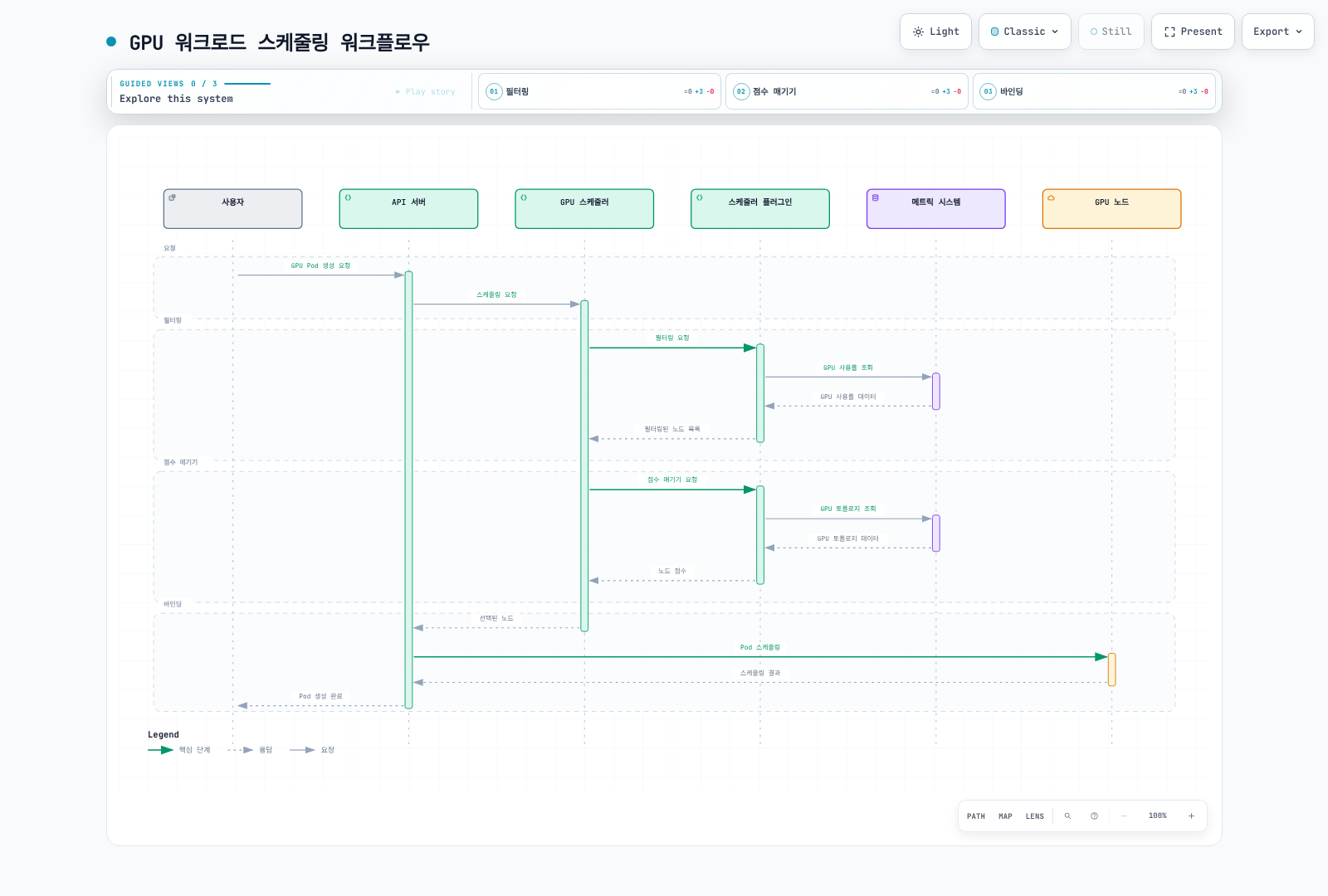Select guided view 02 점수 매기기
1328x896 pixels.
tap(847, 91)
